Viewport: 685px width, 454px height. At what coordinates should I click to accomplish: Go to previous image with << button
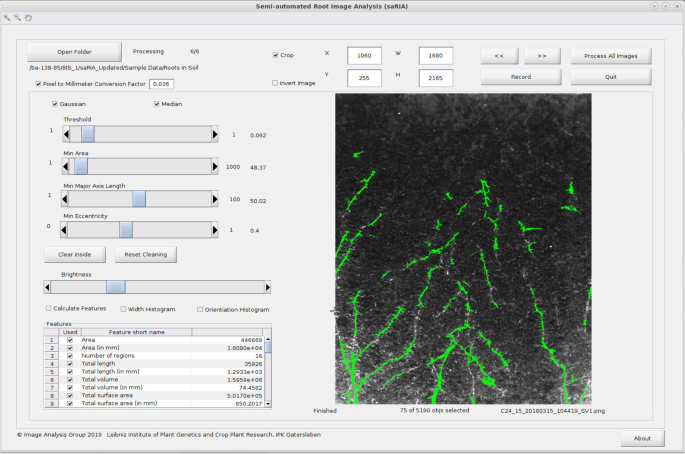pos(499,56)
